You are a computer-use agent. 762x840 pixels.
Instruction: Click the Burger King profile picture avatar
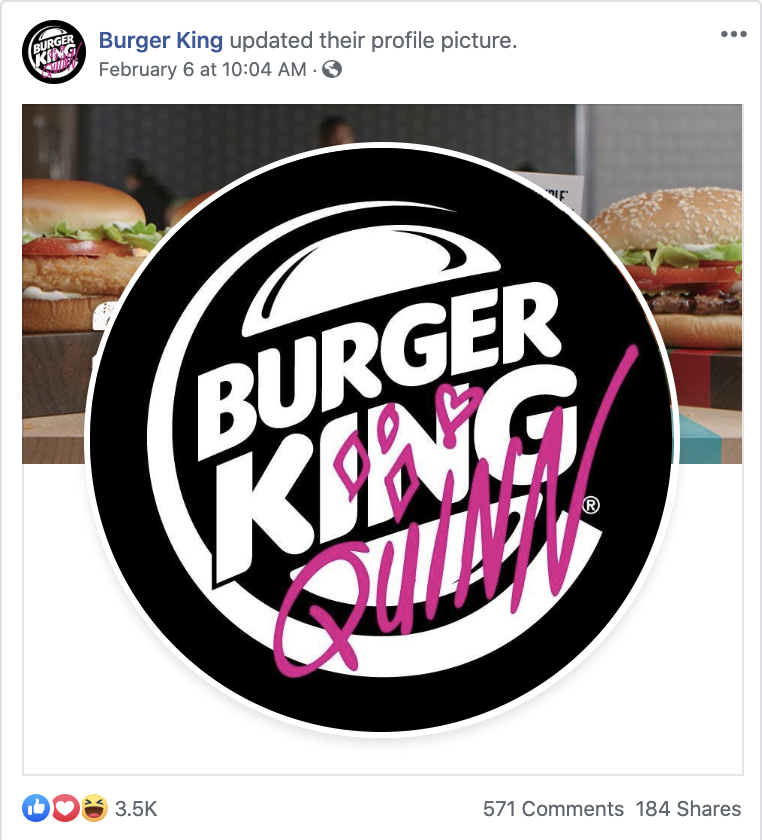(x=54, y=52)
